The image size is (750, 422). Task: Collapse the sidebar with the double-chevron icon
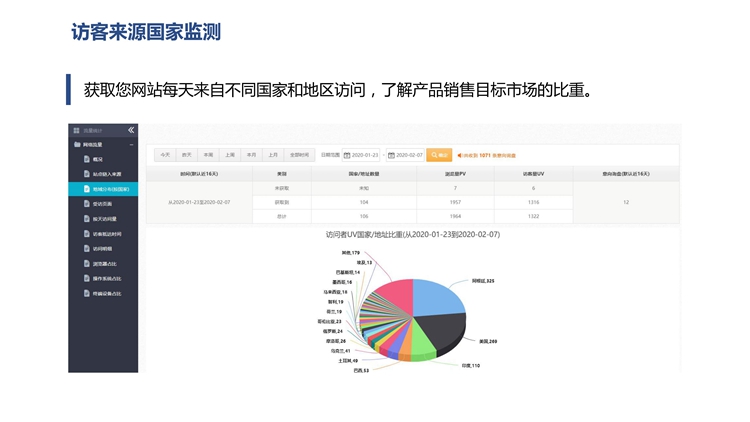coord(131,131)
